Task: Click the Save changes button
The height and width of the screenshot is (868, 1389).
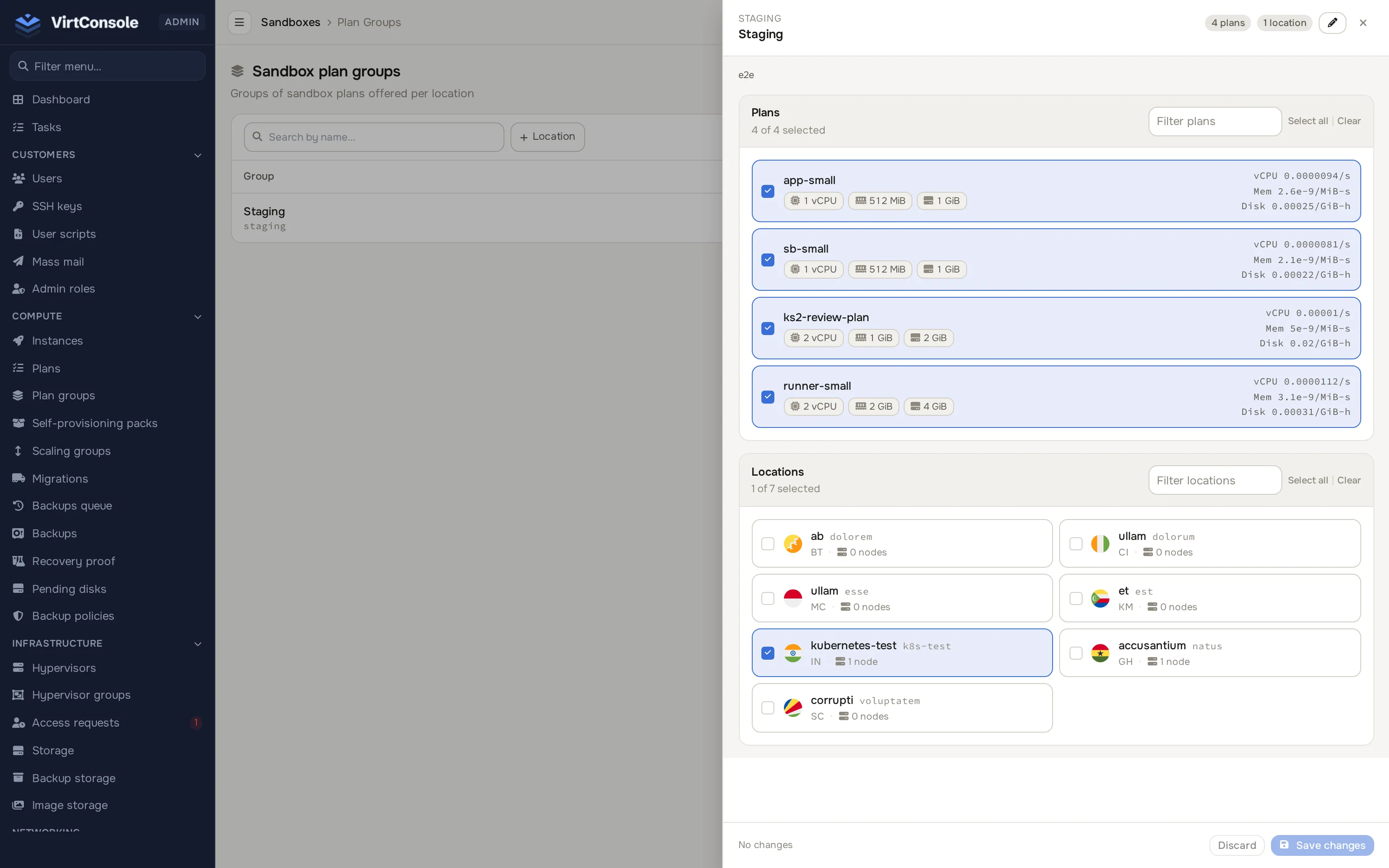Action: click(1323, 845)
